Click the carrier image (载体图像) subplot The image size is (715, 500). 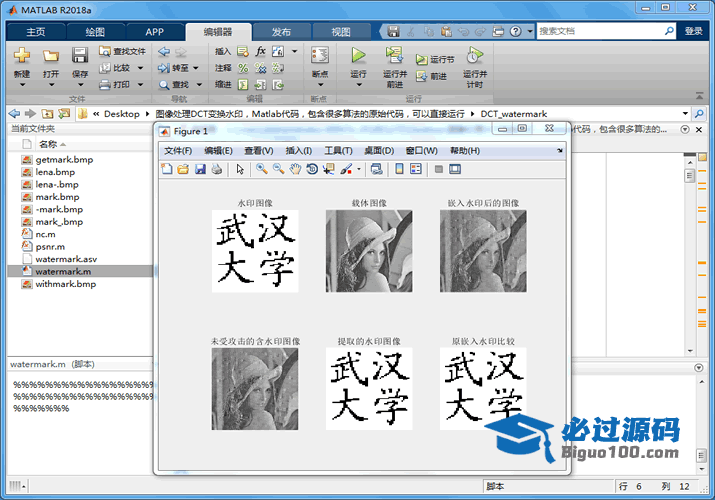click(x=369, y=251)
